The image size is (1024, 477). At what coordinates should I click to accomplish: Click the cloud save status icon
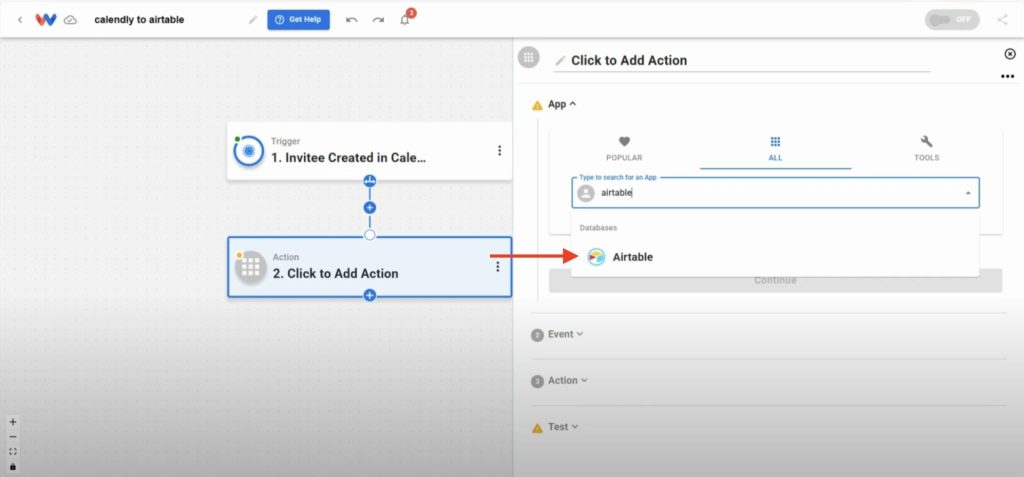click(x=71, y=20)
